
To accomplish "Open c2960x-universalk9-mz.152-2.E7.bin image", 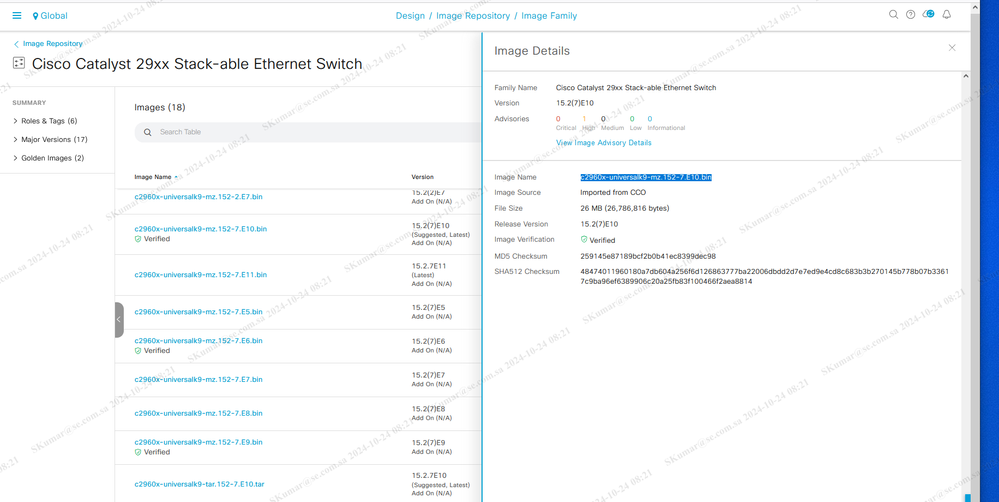I will 198,197.
